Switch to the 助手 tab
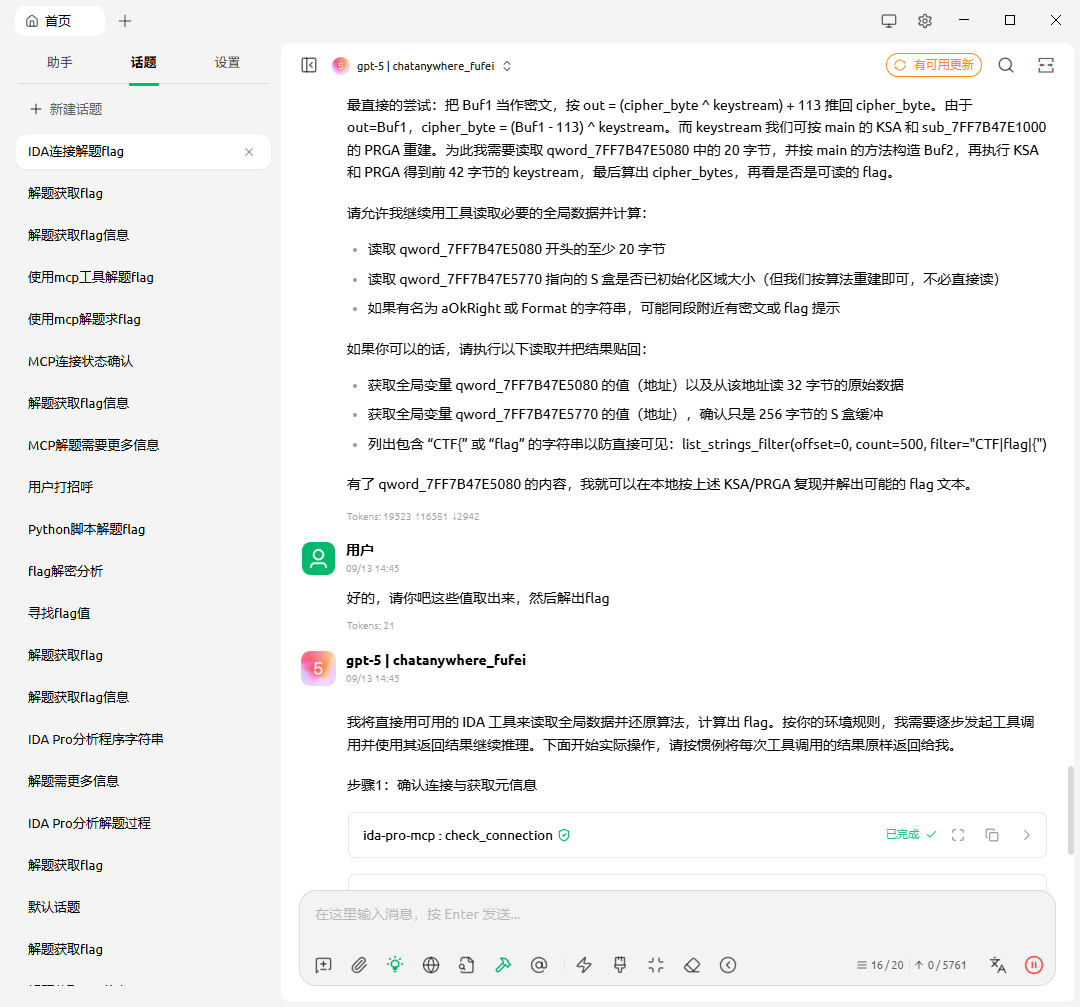The height and width of the screenshot is (1007, 1080). point(60,62)
